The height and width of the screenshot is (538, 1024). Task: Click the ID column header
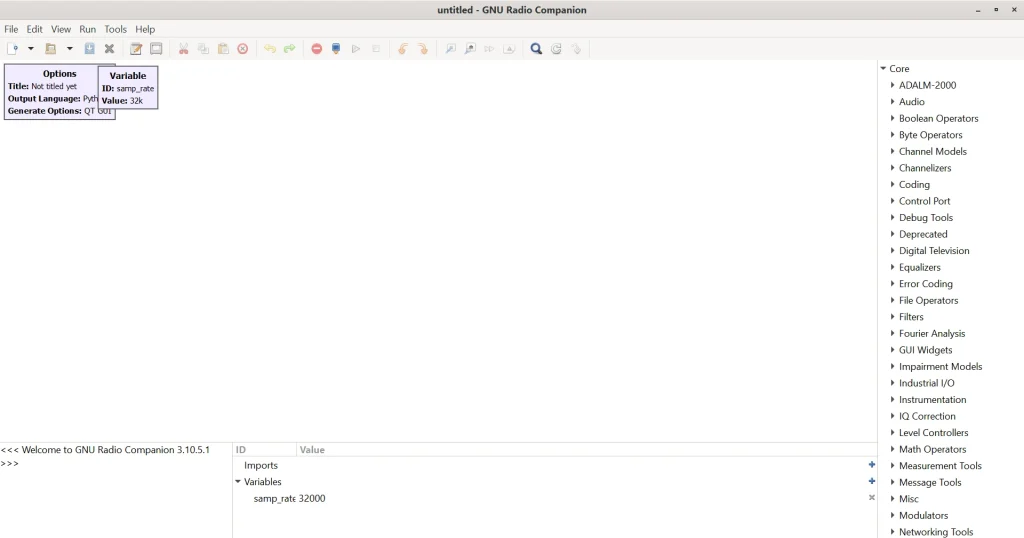(264, 450)
